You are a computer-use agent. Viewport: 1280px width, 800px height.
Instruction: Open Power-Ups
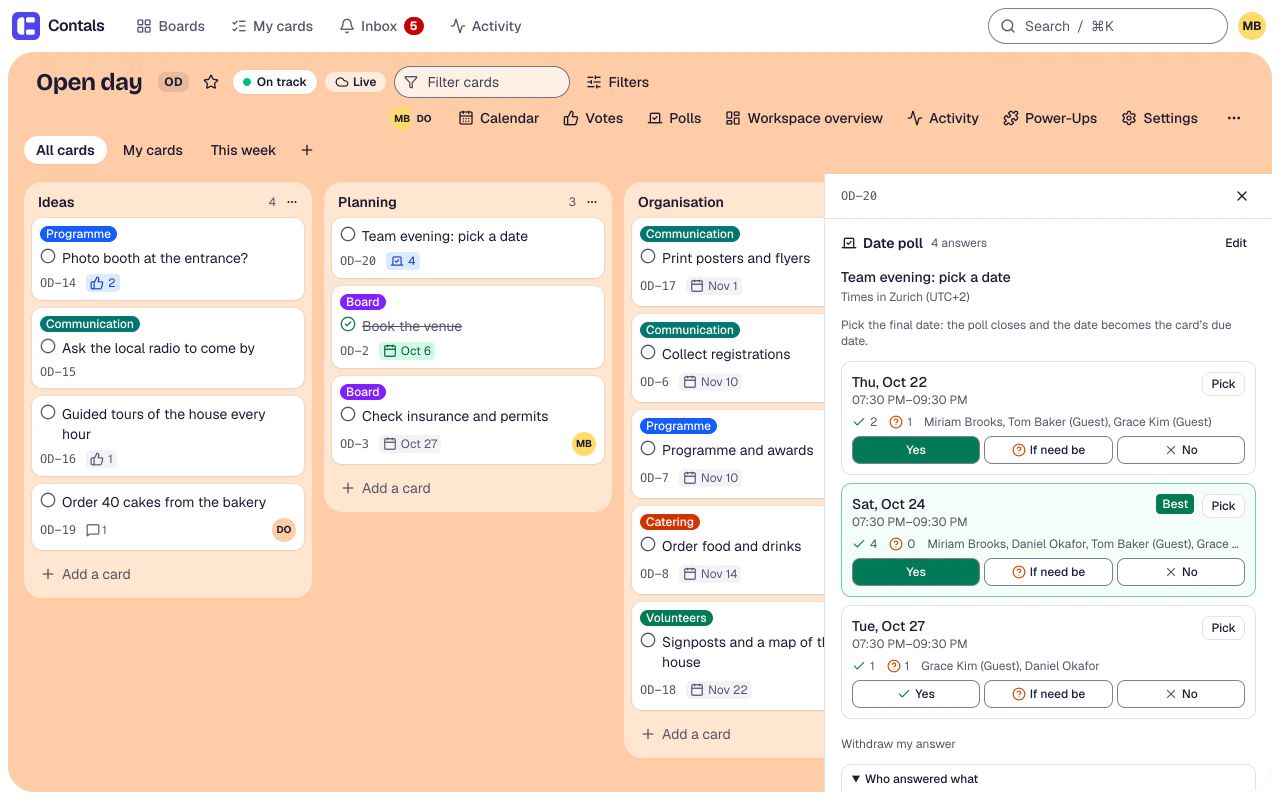[1050, 118]
